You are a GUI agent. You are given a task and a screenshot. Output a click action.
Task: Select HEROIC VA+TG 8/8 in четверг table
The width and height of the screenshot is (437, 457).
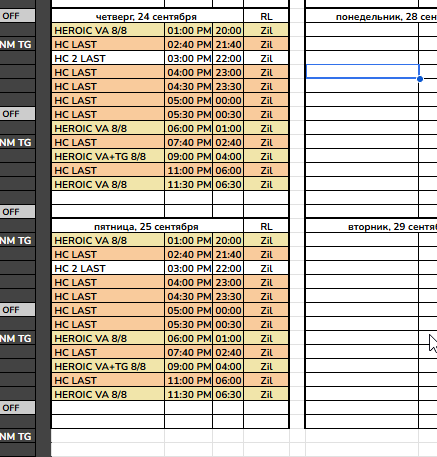pyautogui.click(x=108, y=156)
